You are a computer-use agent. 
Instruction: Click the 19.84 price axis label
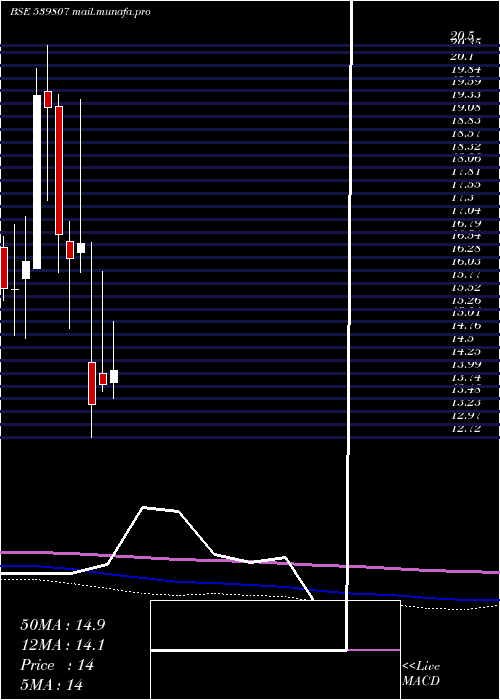pos(466,70)
